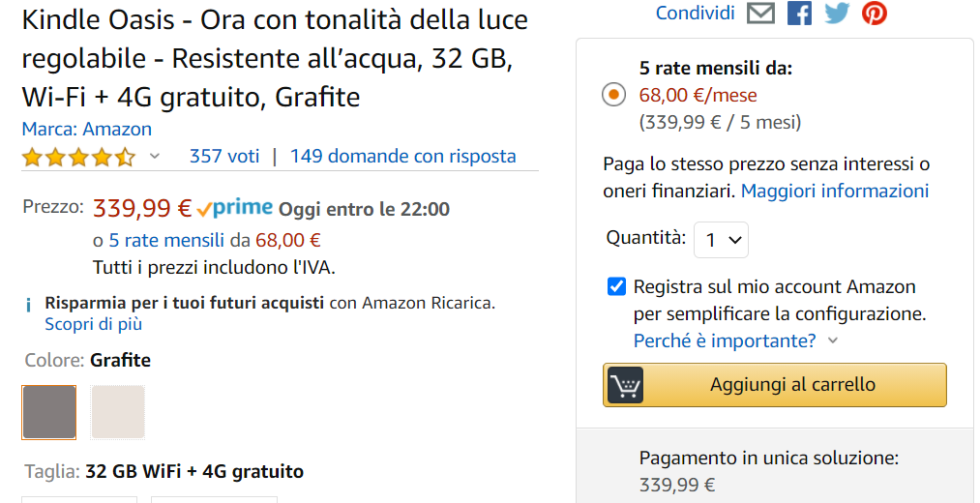Open 149 domande con risposta link
Viewport: 980px width, 503px height.
pyautogui.click(x=403, y=156)
